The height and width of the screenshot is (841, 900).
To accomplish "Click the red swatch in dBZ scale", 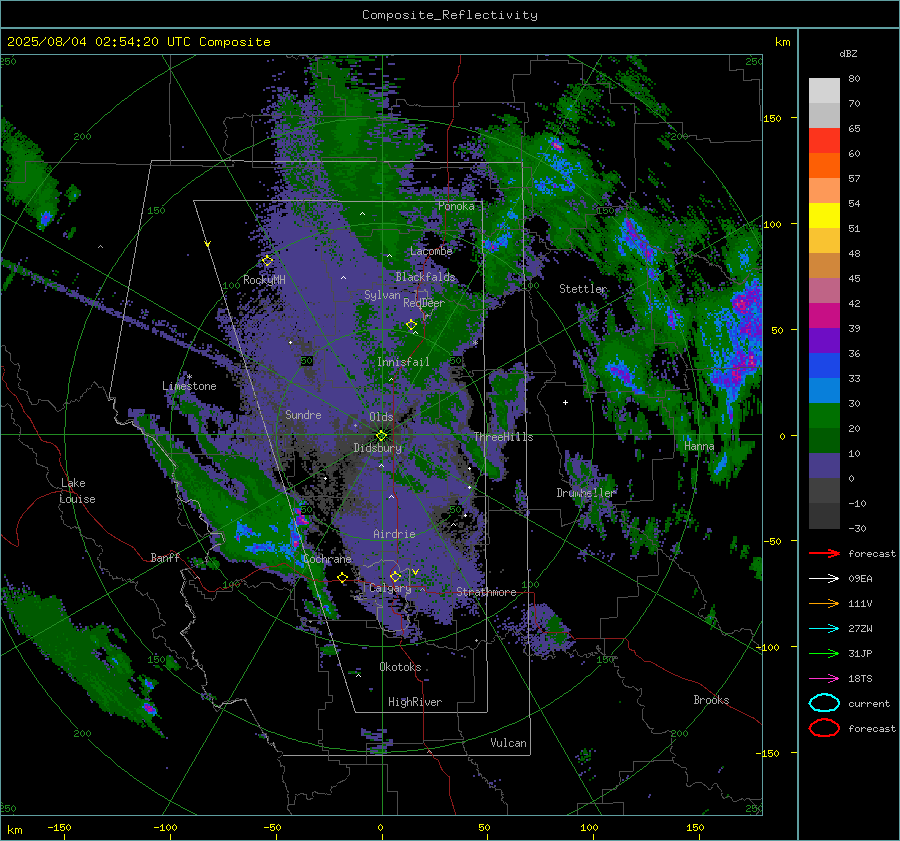I will [x=824, y=140].
